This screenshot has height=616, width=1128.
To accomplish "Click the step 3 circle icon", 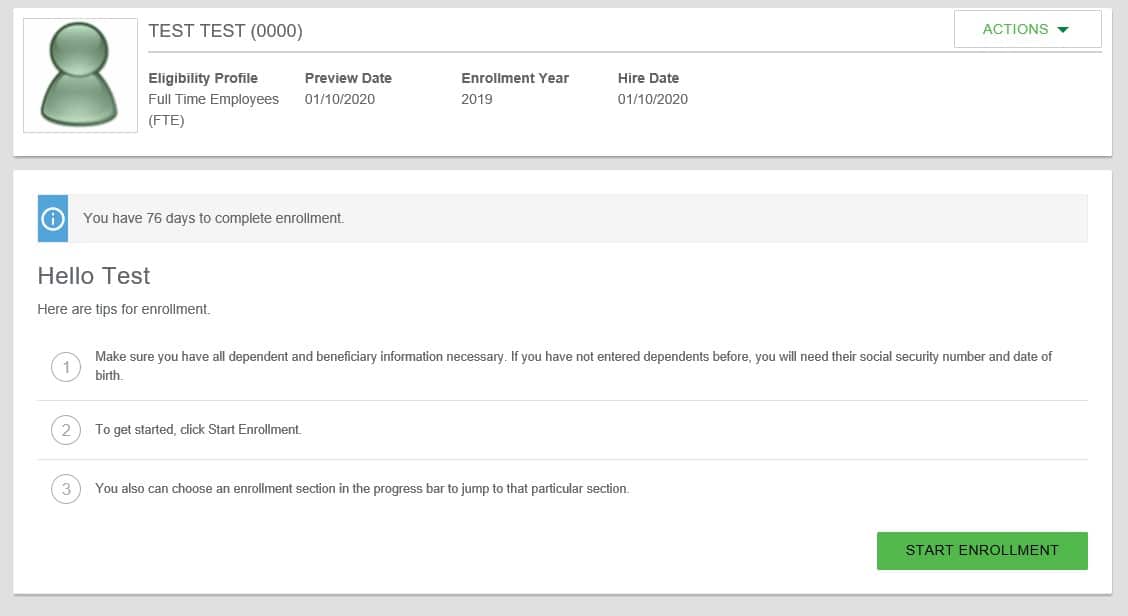I will tap(66, 489).
